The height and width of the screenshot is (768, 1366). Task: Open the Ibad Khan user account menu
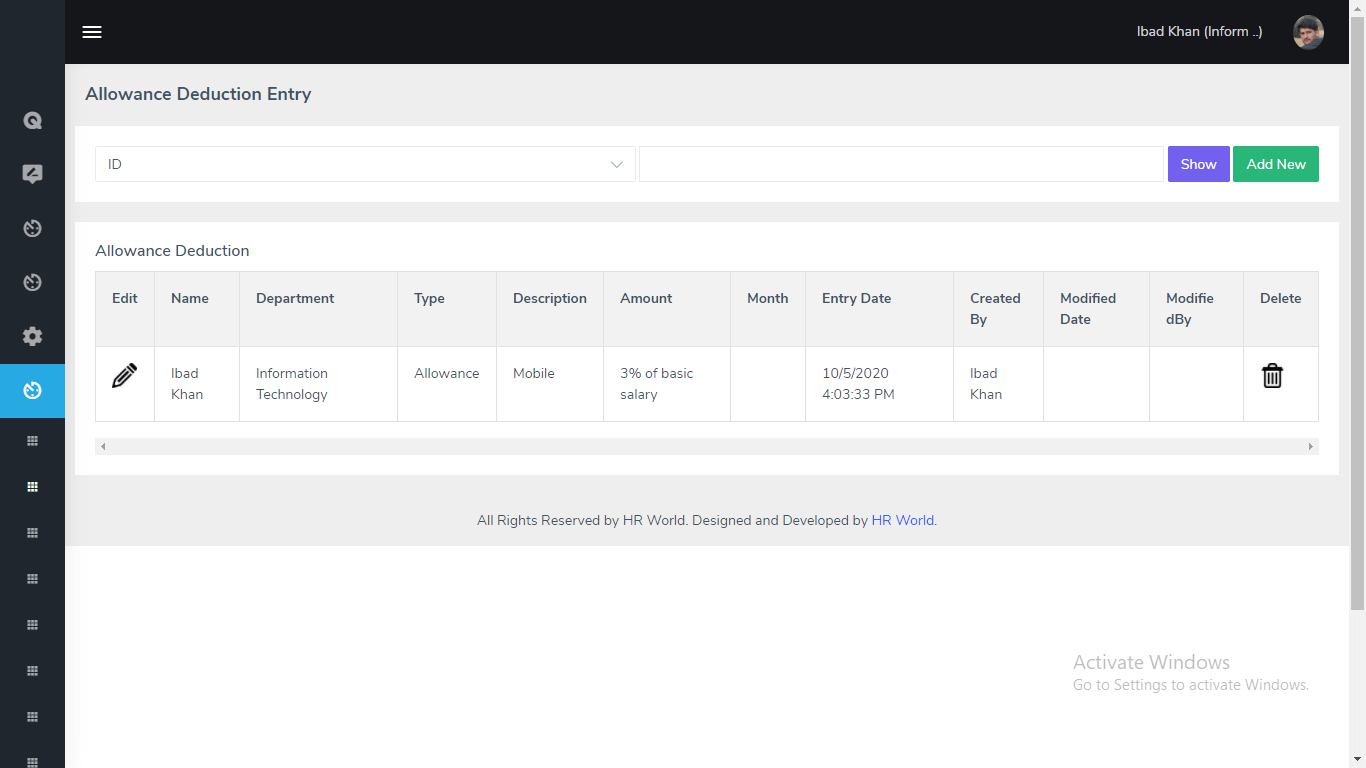tap(1199, 32)
